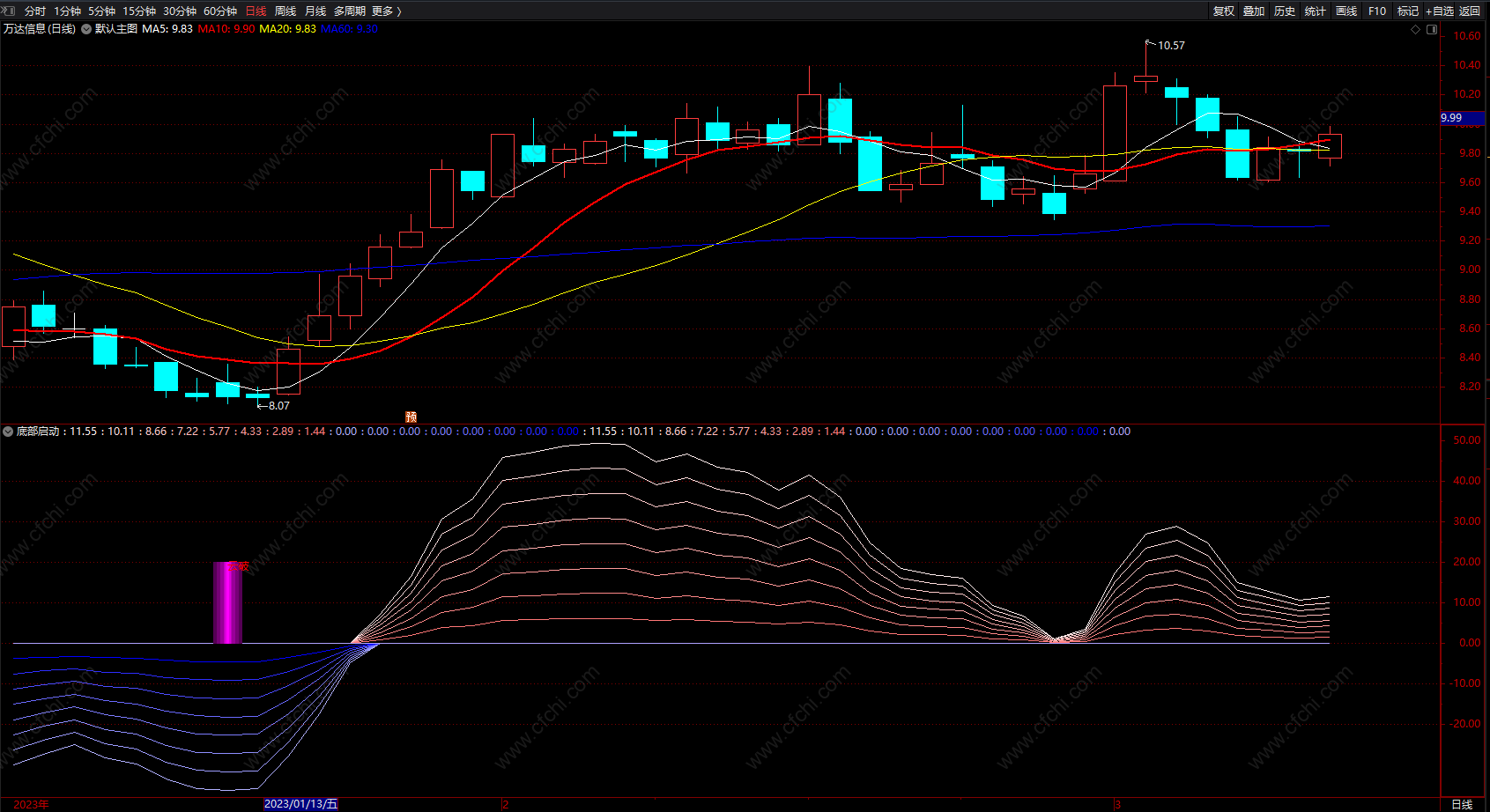Click the 返回 back button
1490x812 pixels.
[1470, 11]
